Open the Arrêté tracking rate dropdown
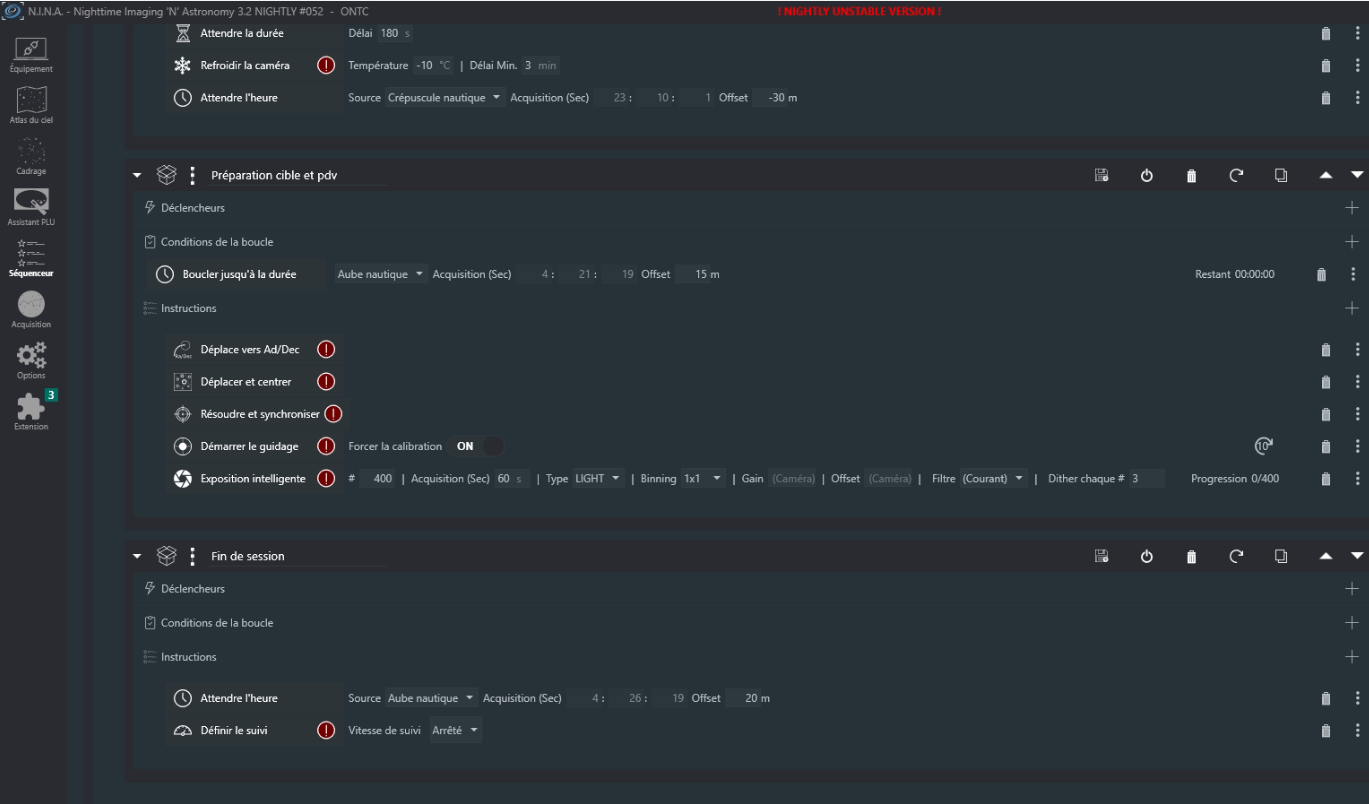The width and height of the screenshot is (1369, 804). (455, 731)
